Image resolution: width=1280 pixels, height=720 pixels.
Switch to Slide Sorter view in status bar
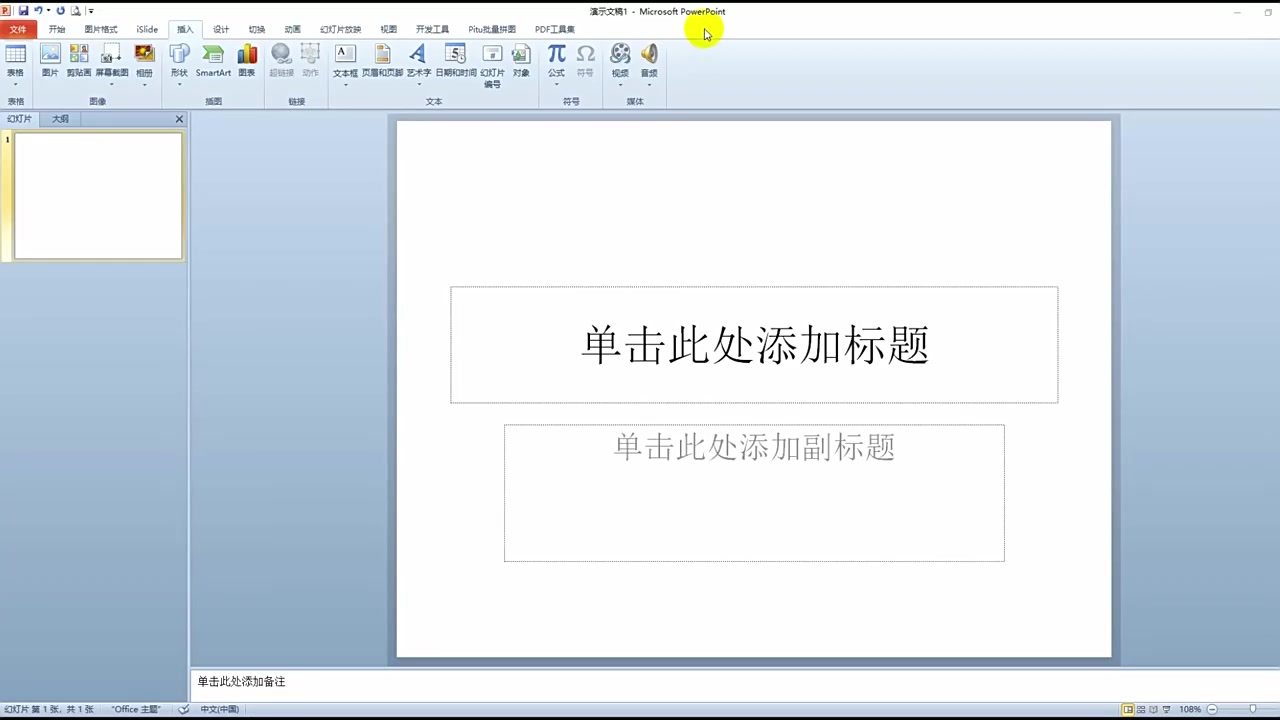tap(1141, 709)
